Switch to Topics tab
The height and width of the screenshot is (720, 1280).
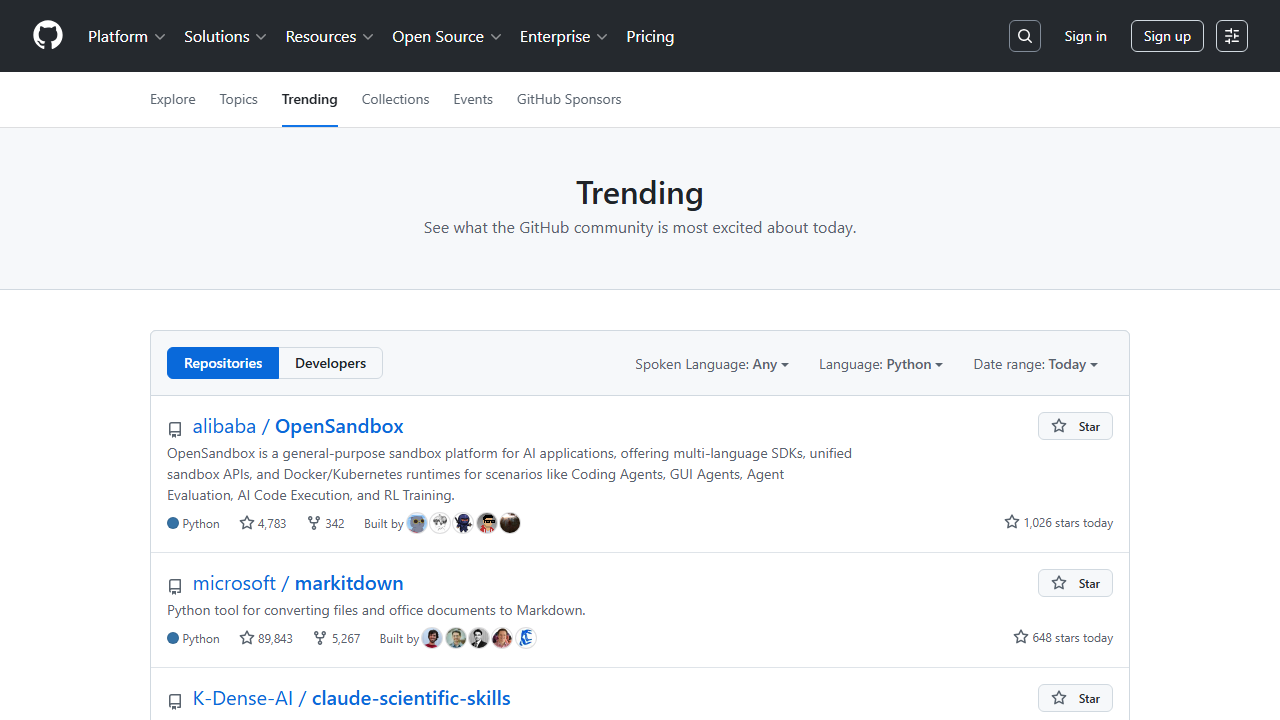pos(239,99)
